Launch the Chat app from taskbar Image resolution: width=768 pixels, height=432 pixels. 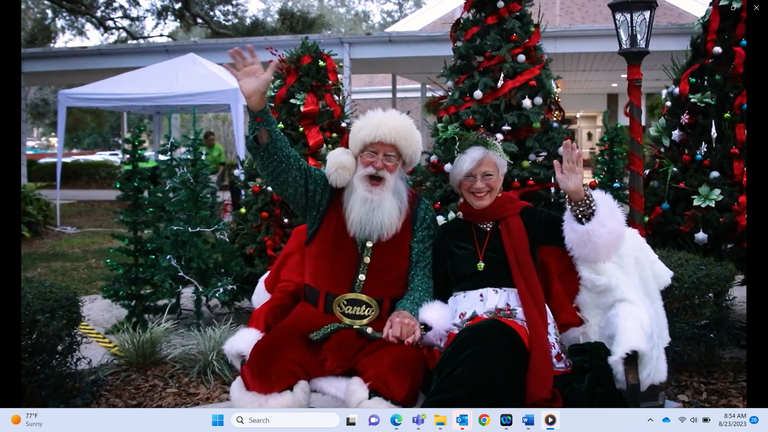click(374, 420)
